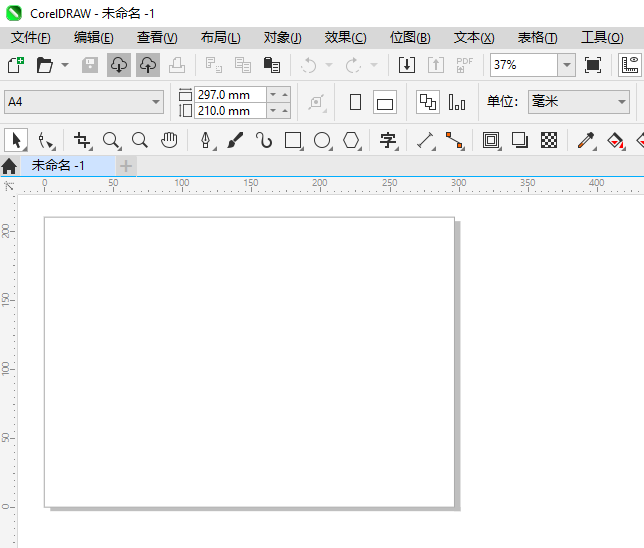Open a file with the folder icon
The height and width of the screenshot is (548, 644).
[x=44, y=65]
